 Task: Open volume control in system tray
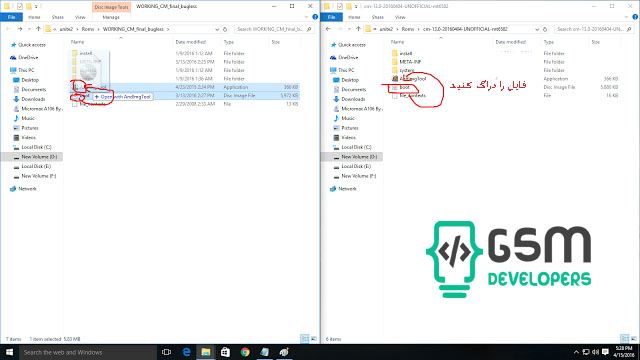596,352
